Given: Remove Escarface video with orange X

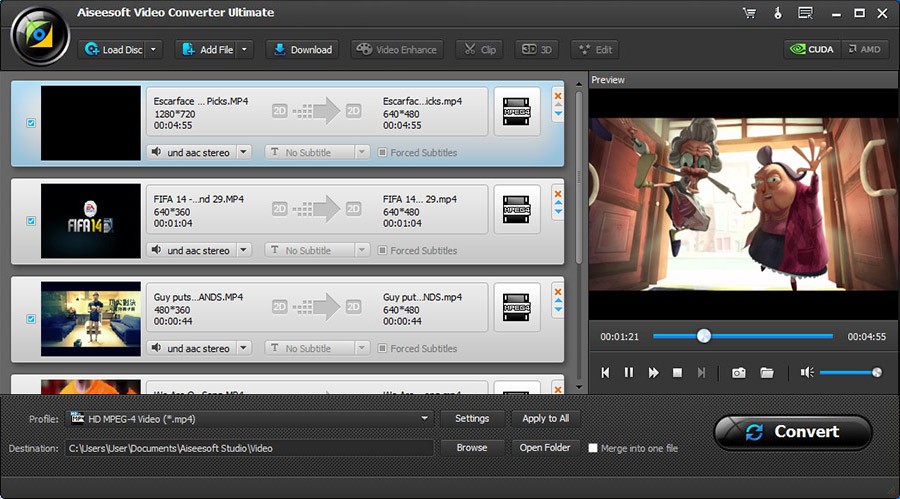Looking at the screenshot, I should (x=558, y=95).
